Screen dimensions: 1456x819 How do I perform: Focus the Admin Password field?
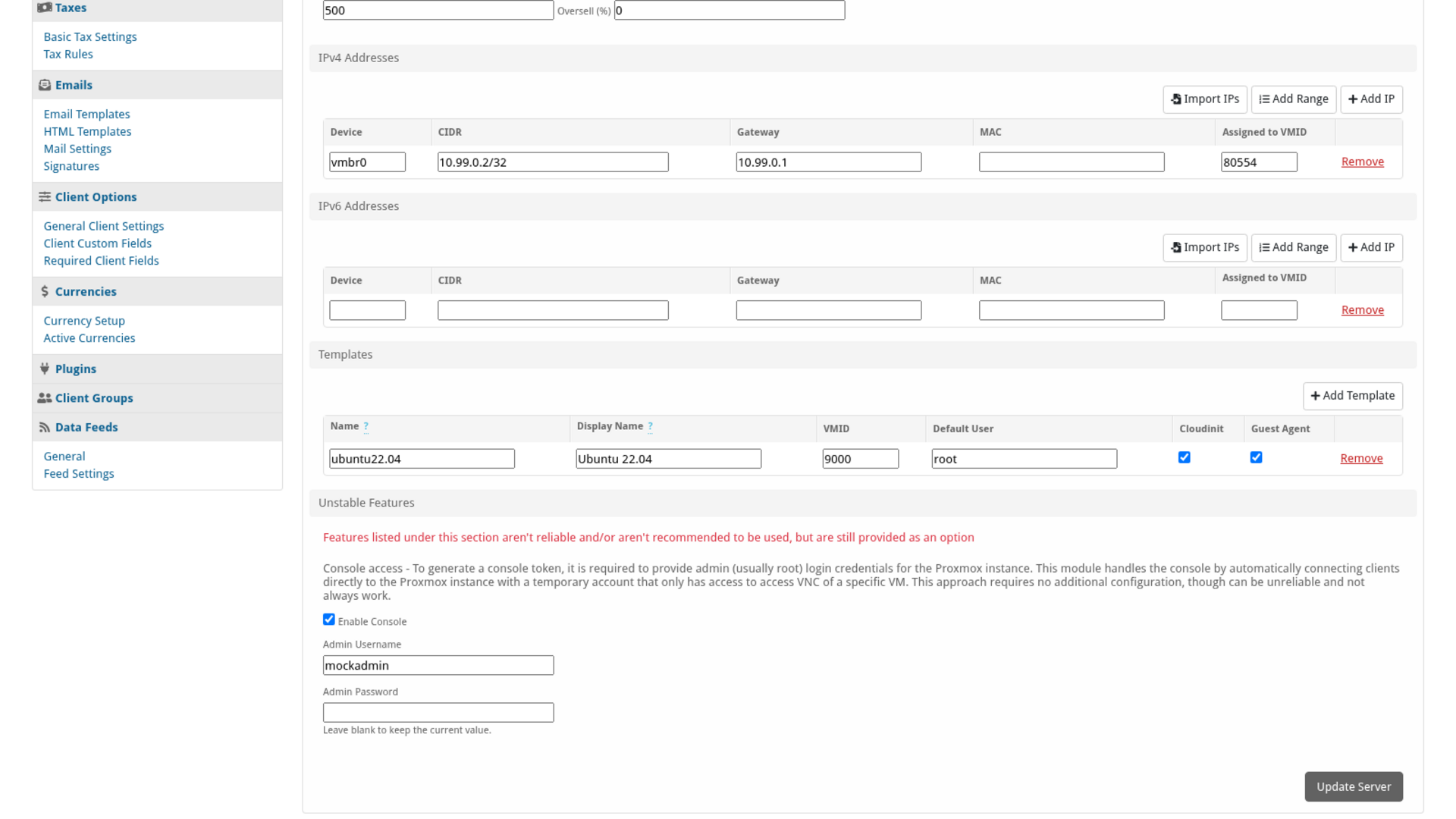[438, 713]
